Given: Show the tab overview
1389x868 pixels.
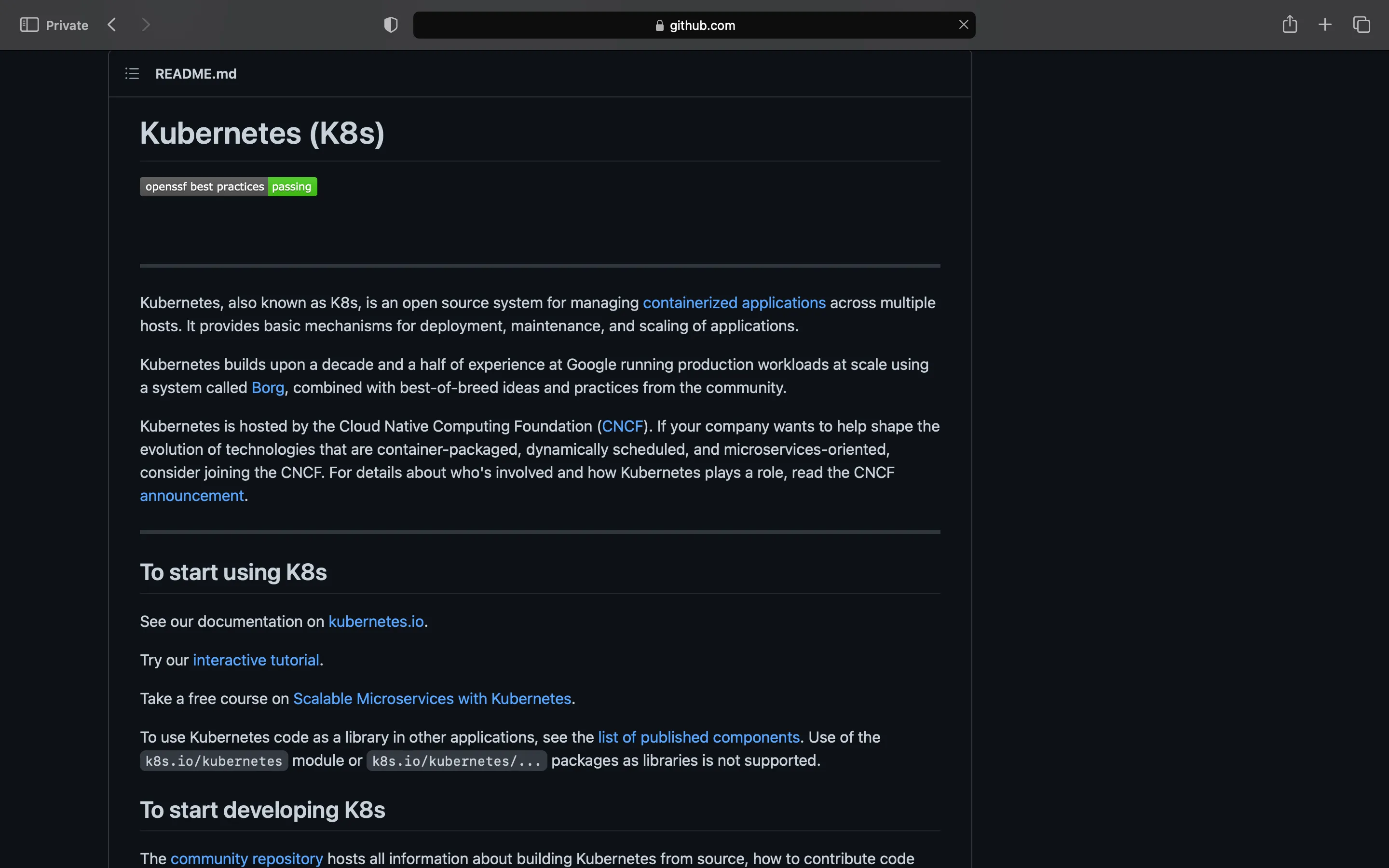Looking at the screenshot, I should click(1362, 25).
